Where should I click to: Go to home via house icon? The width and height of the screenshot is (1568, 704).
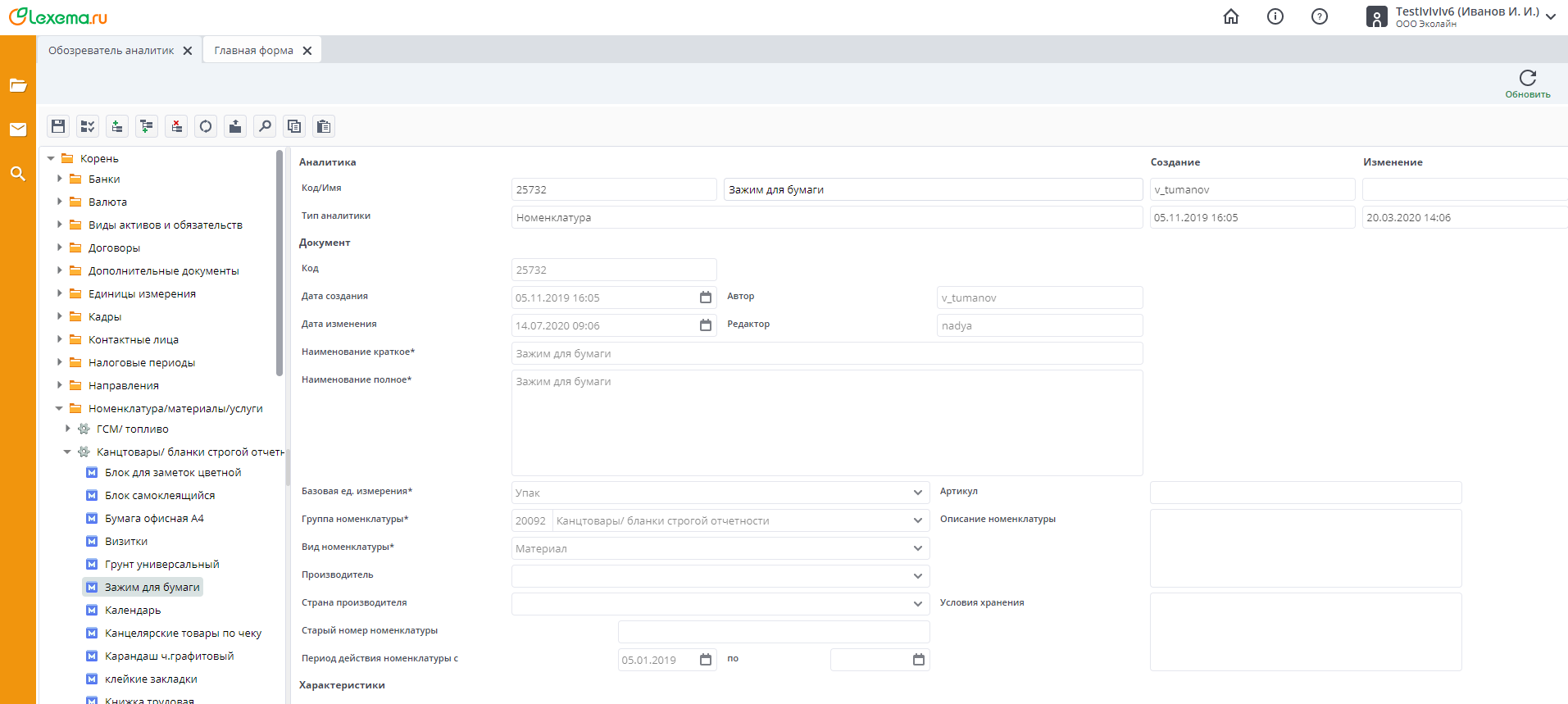pos(1231,16)
